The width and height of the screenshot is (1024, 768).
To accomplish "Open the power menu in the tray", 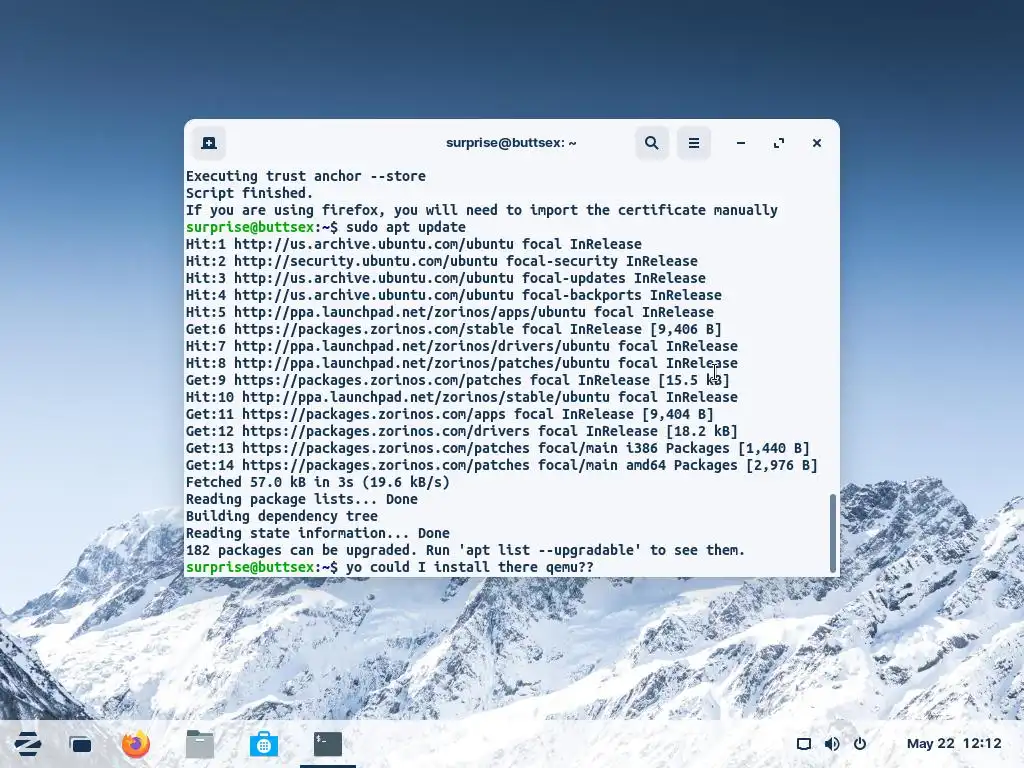I will point(860,744).
